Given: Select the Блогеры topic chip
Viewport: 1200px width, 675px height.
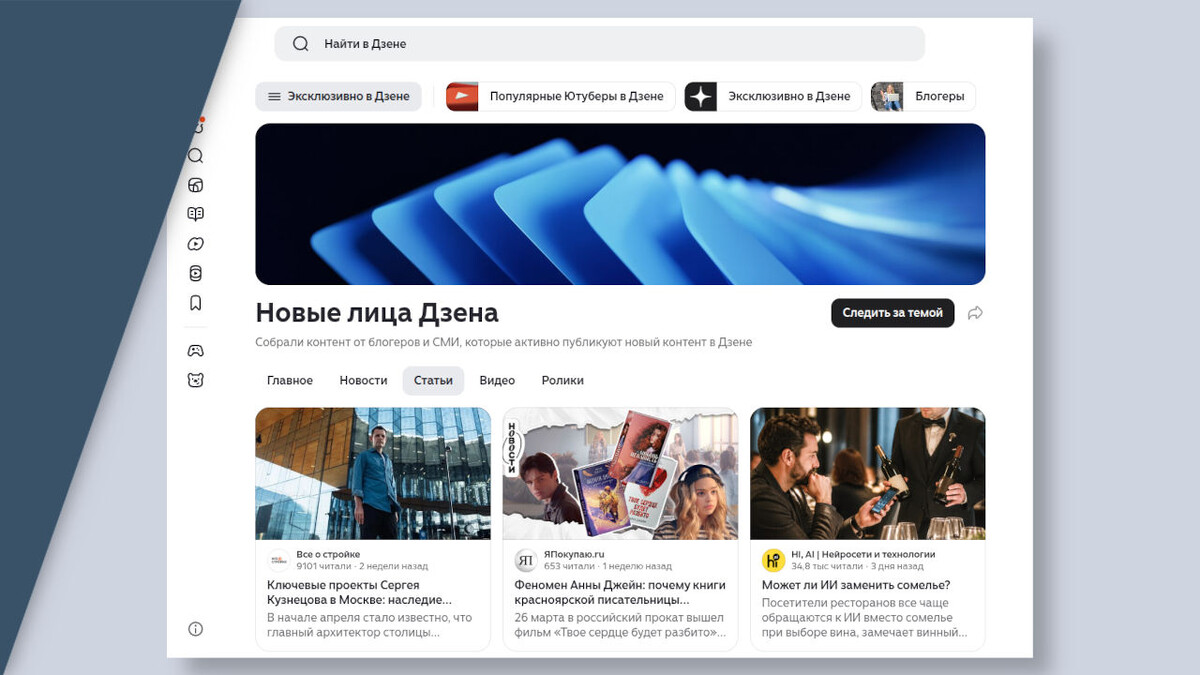Looking at the screenshot, I should coord(923,96).
